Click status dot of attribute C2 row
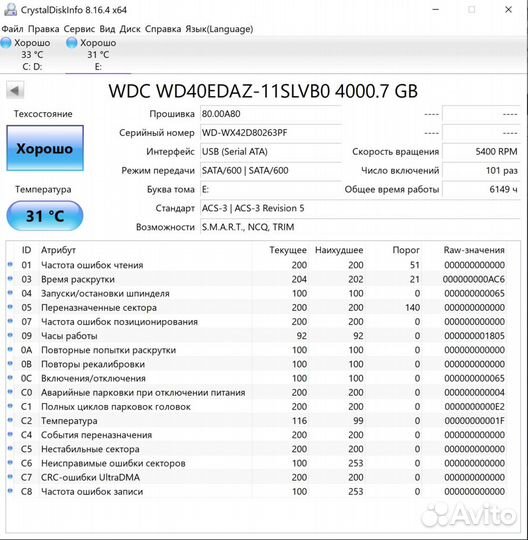The width and height of the screenshot is (528, 540). 10,420
